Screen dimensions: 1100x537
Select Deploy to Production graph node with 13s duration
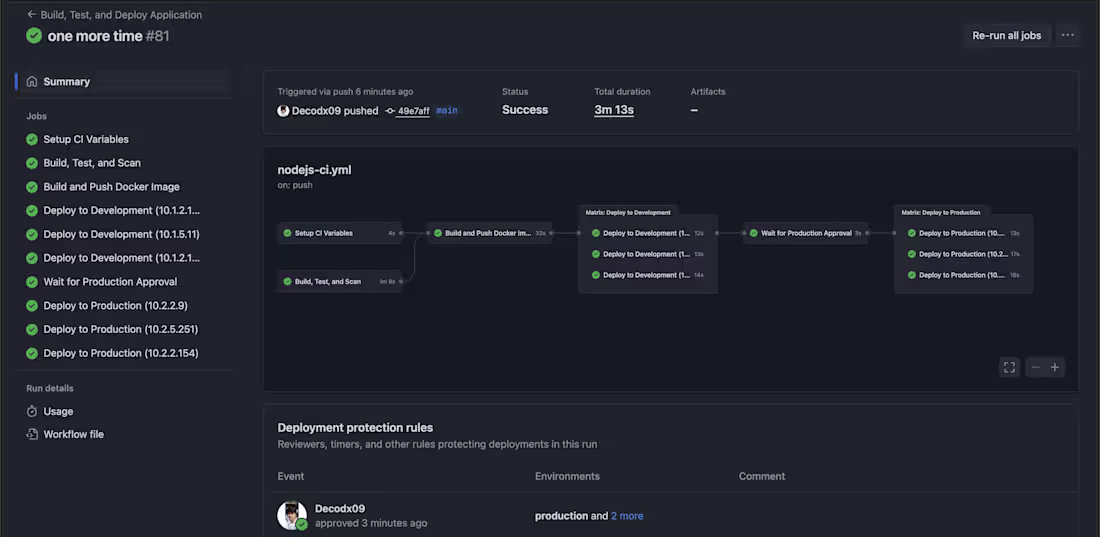pos(963,233)
